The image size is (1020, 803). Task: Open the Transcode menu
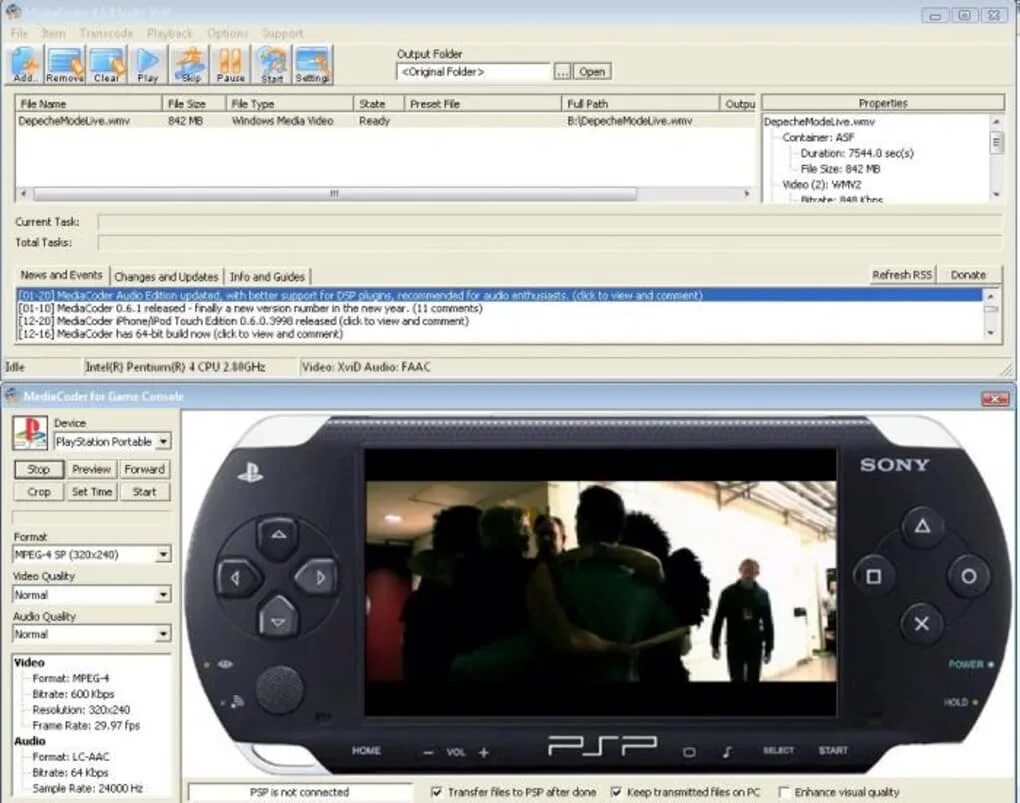pos(107,33)
